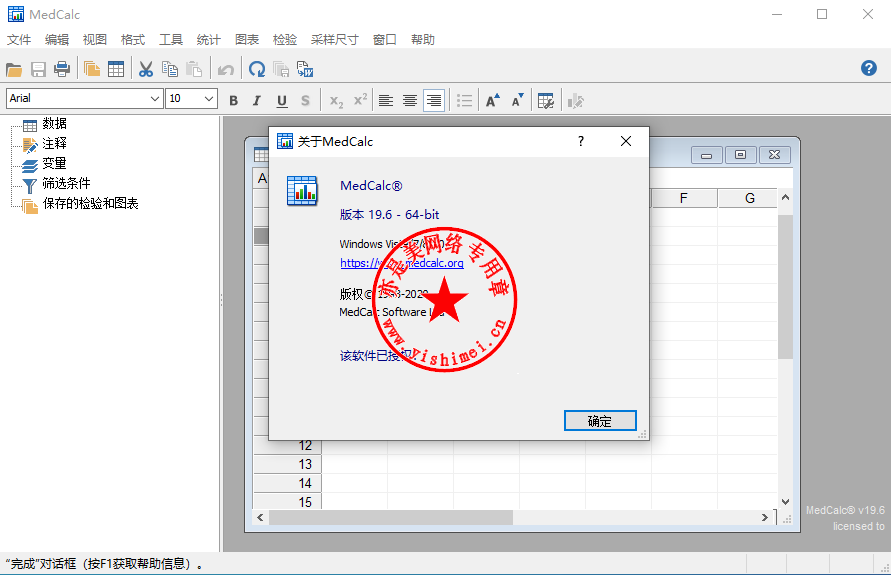891x575 pixels.
Task: Restore the inner spreadsheet window
Action: [740, 155]
